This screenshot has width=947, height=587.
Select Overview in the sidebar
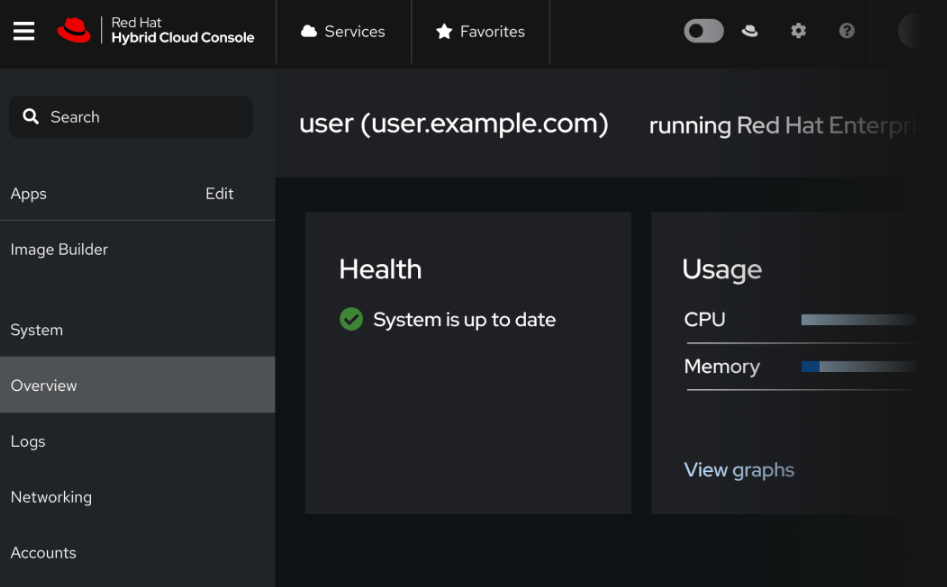pos(138,385)
